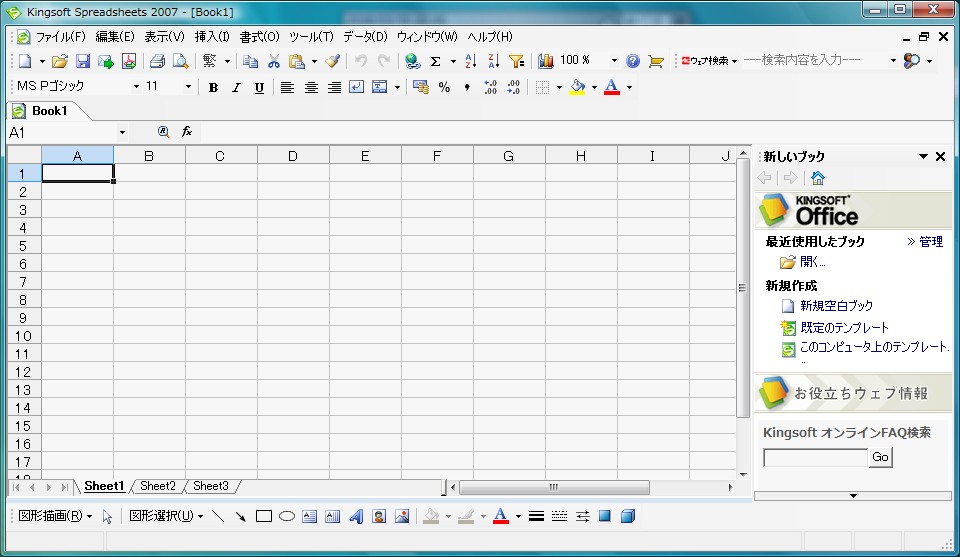This screenshot has width=960, height=557.
Task: Decrease decimal places
Action: tap(514, 87)
